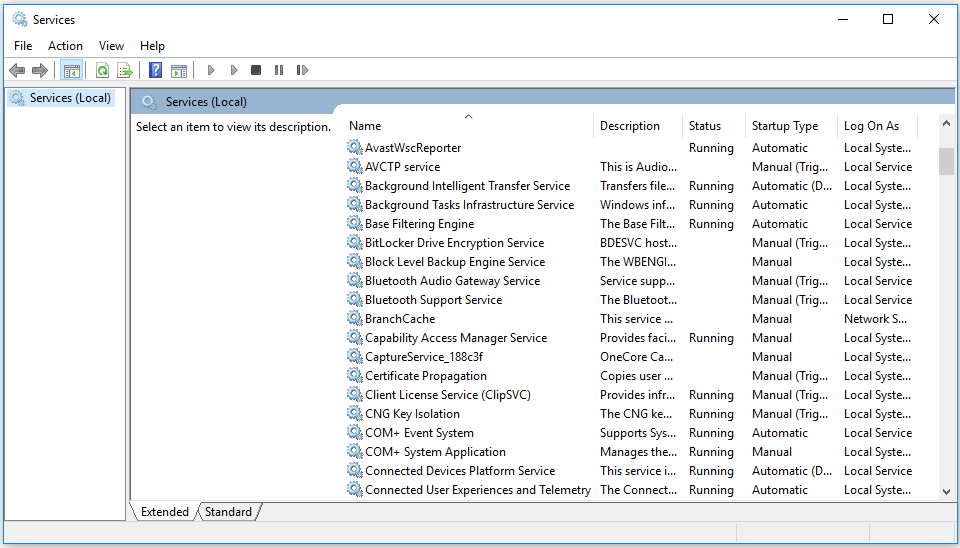Viewport: 960px width, 548px height.
Task: Sort by the Startup Type column header
Action: [x=791, y=126]
